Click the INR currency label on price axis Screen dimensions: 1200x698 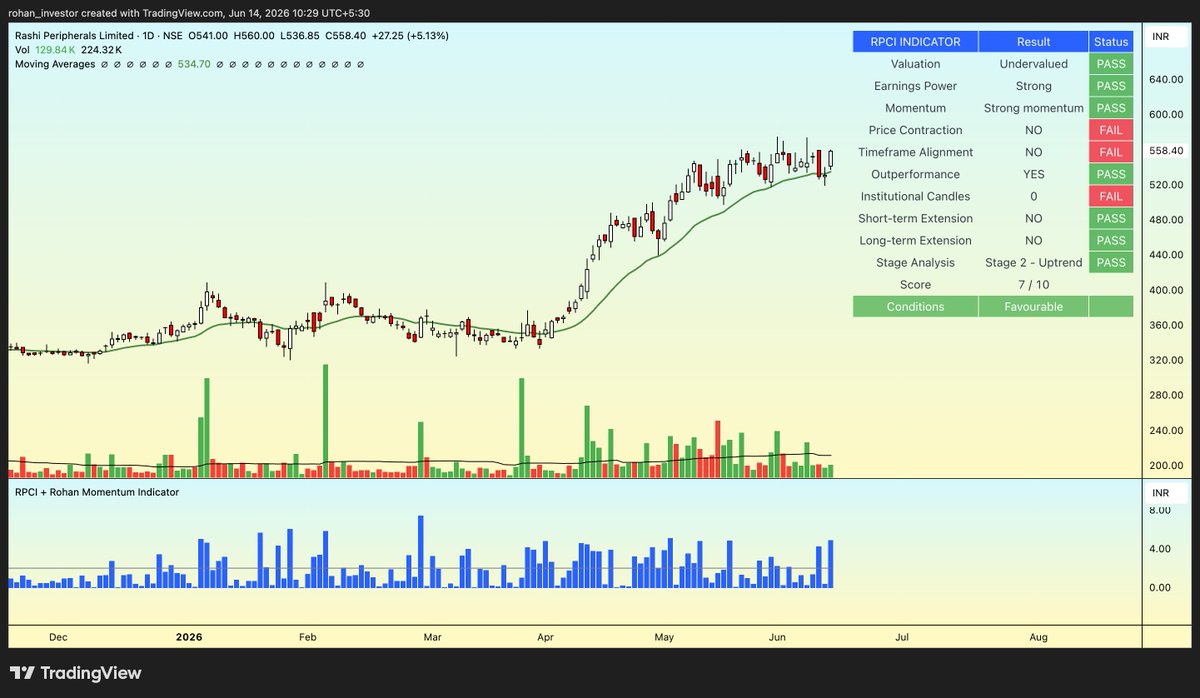pos(1161,37)
